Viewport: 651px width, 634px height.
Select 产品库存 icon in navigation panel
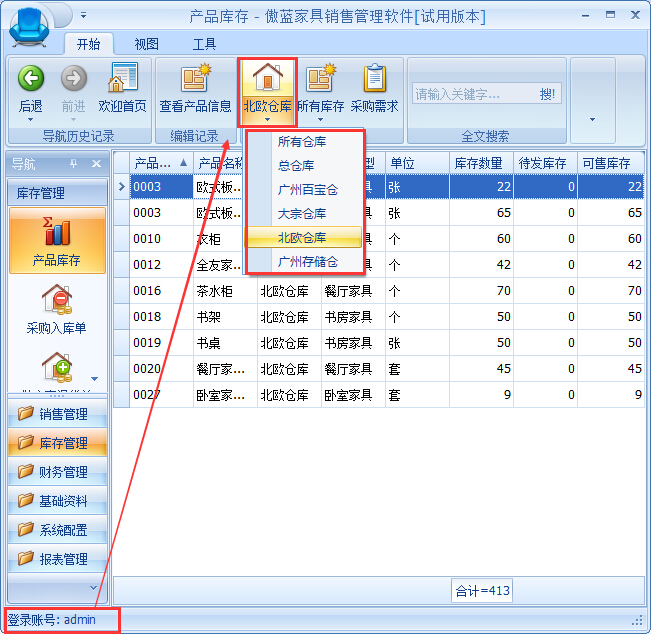click(x=57, y=234)
